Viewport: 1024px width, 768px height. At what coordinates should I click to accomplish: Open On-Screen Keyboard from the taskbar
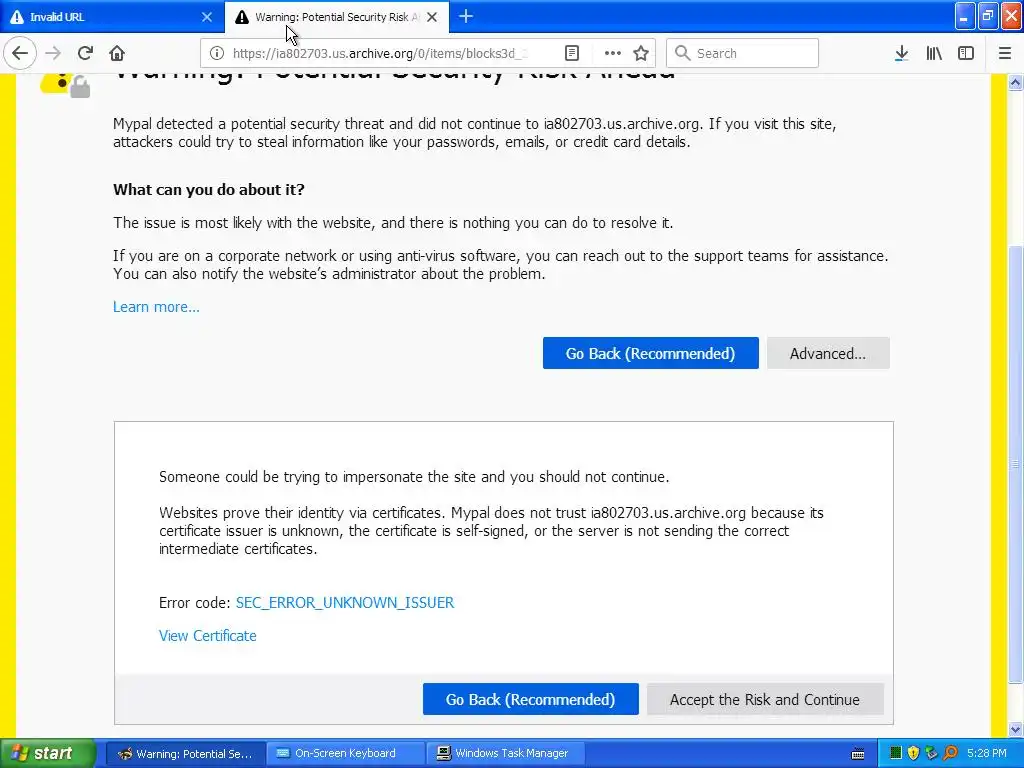click(345, 754)
